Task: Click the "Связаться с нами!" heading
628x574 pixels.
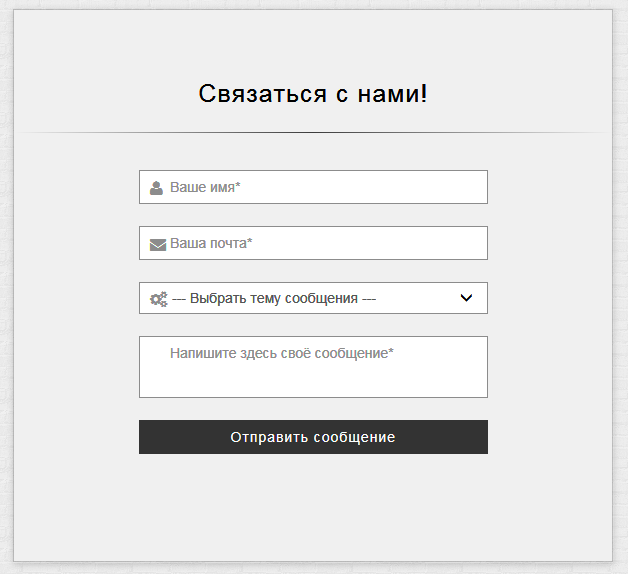Action: tap(313, 94)
